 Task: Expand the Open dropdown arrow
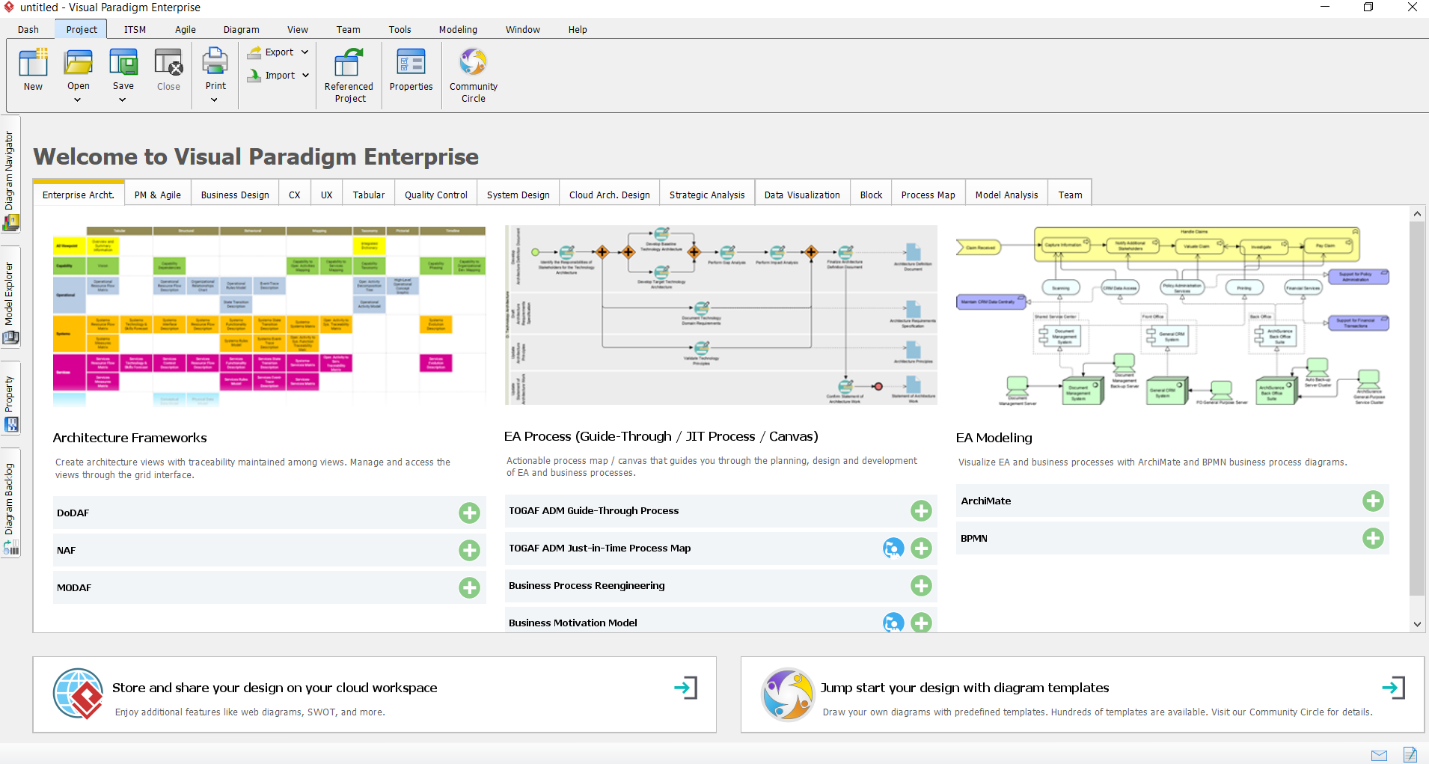78,100
